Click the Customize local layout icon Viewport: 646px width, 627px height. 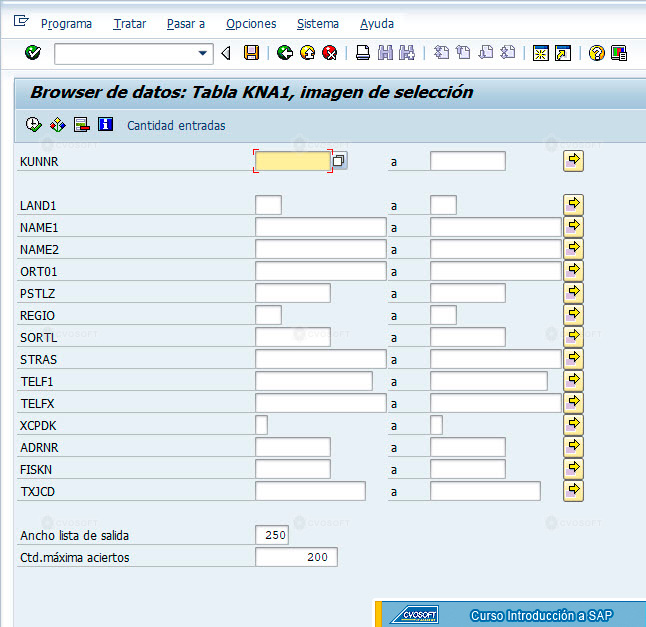pos(619,53)
